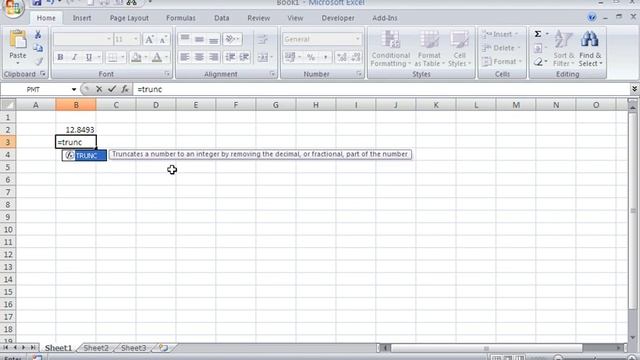Viewport: 640px width, 360px height.
Task: Click the Format Painter brush icon
Action: 38,61
